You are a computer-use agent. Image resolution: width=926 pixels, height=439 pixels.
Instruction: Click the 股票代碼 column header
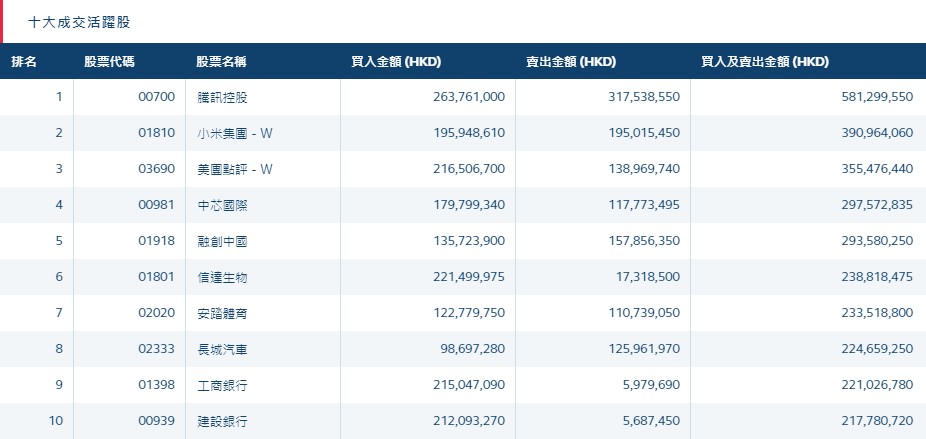tap(109, 61)
